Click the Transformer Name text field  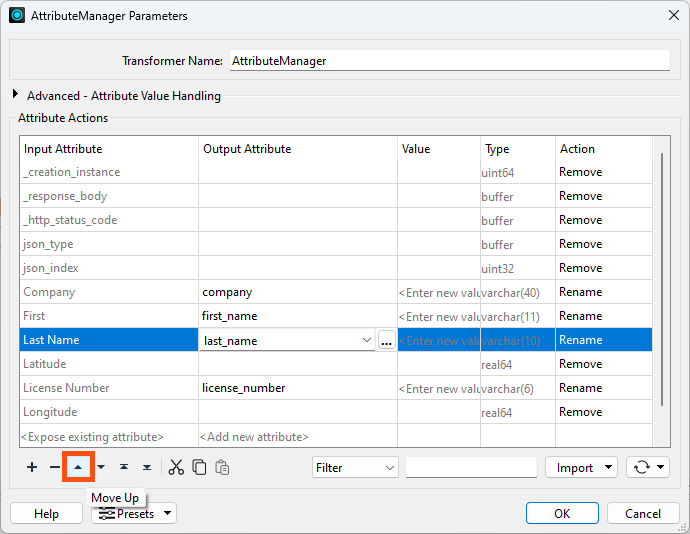[449, 60]
